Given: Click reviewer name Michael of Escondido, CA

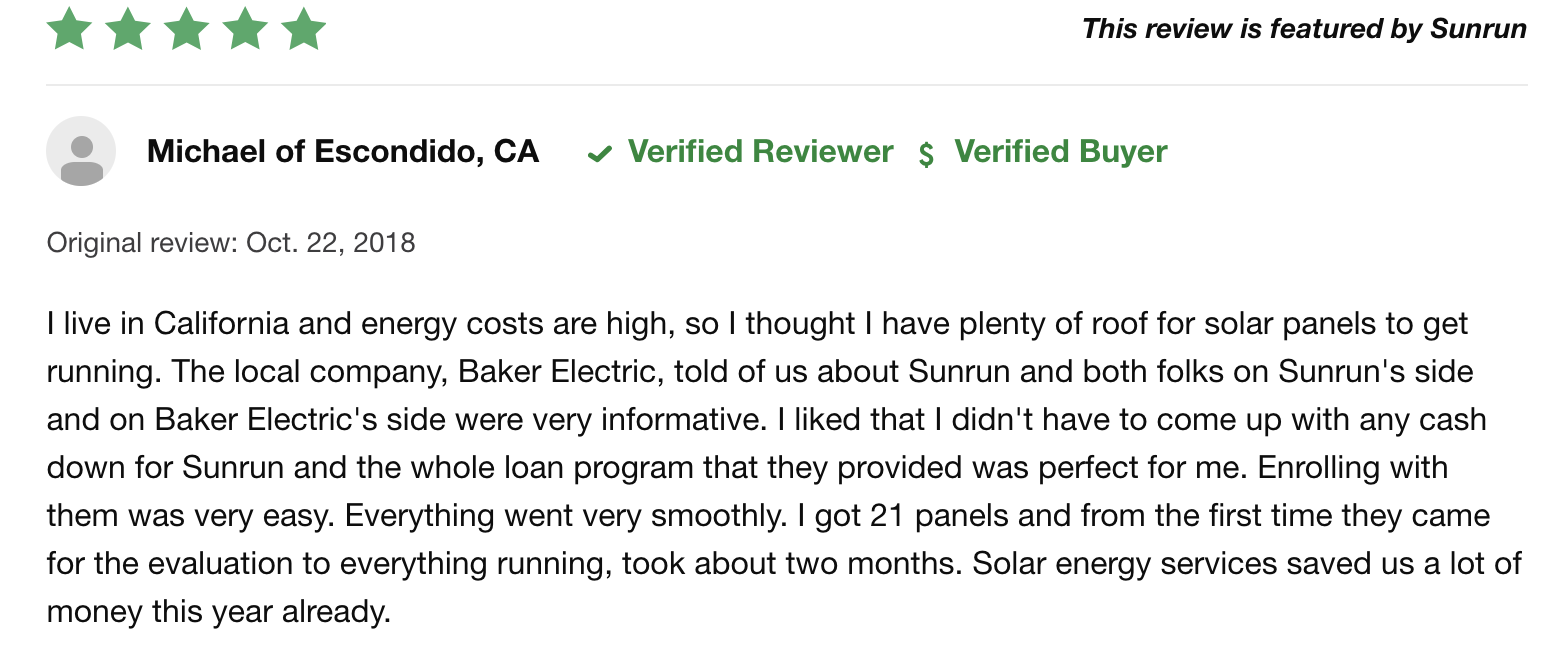Looking at the screenshot, I should (x=343, y=152).
